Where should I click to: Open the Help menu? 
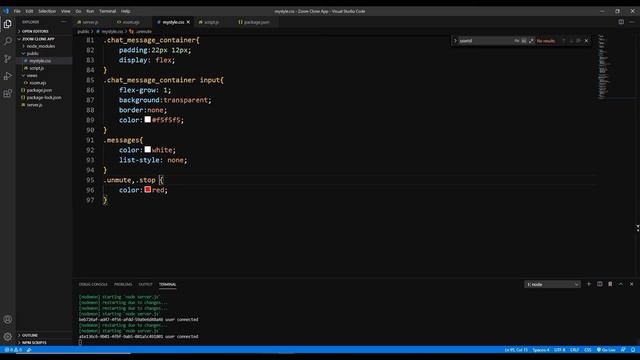click(126, 11)
